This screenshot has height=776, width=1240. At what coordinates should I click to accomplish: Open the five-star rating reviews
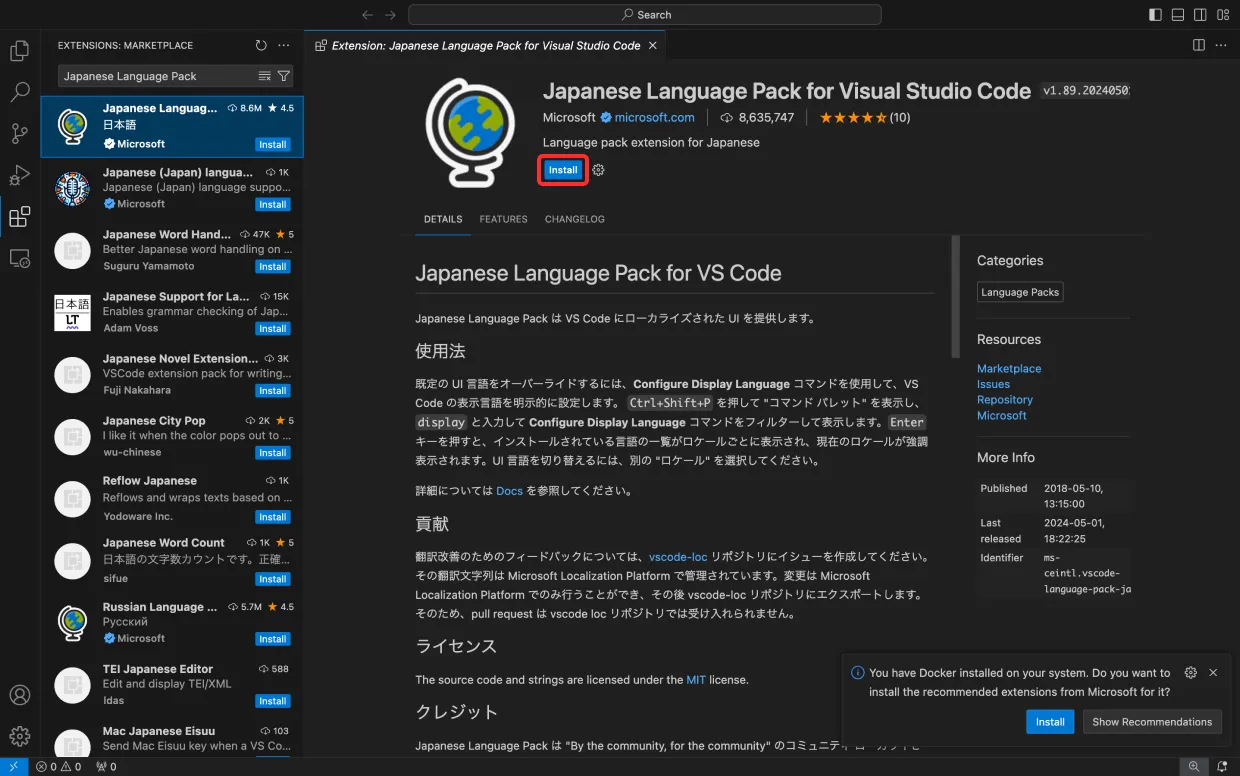(864, 117)
